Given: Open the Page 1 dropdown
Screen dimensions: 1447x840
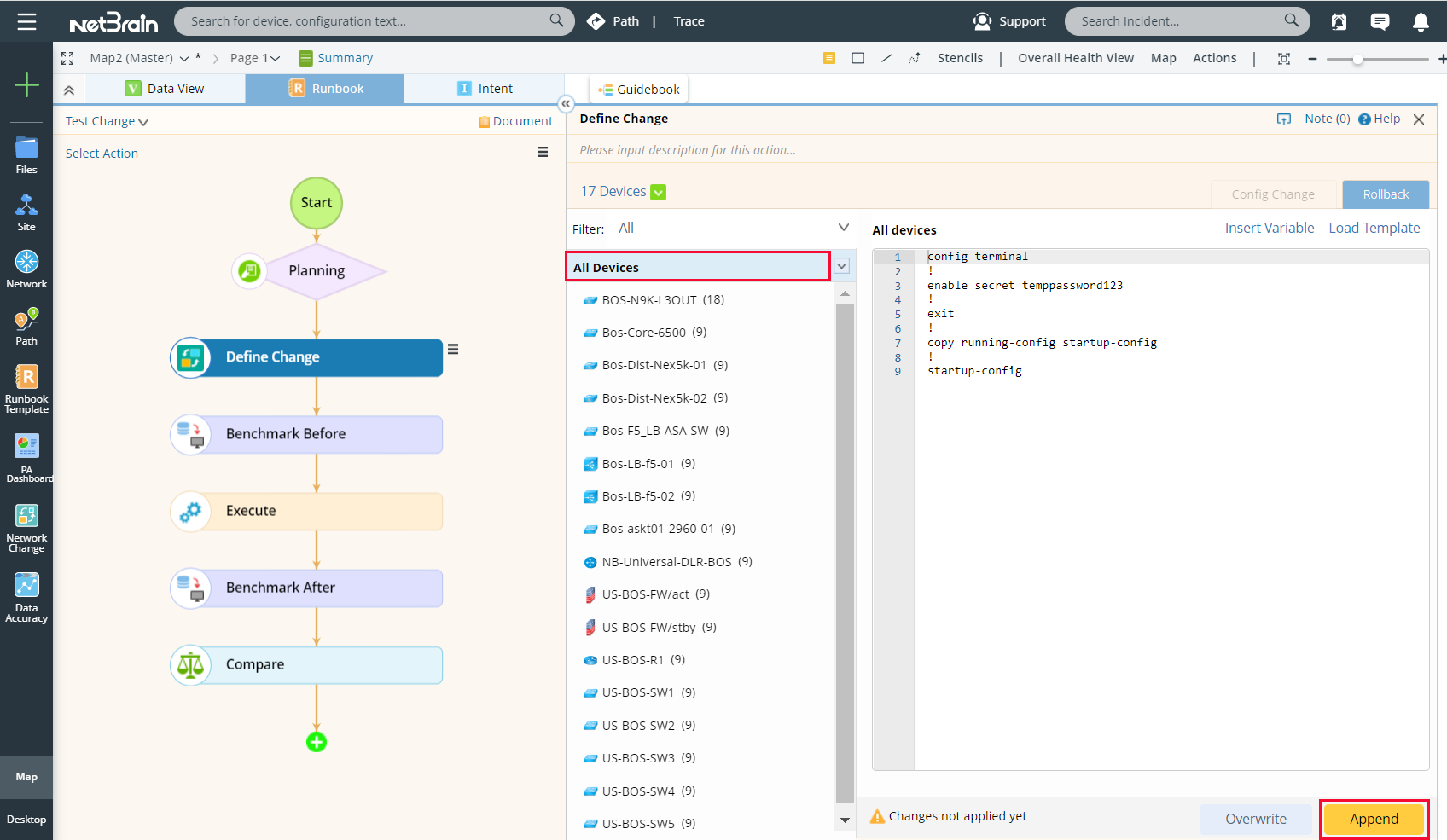Looking at the screenshot, I should [255, 58].
